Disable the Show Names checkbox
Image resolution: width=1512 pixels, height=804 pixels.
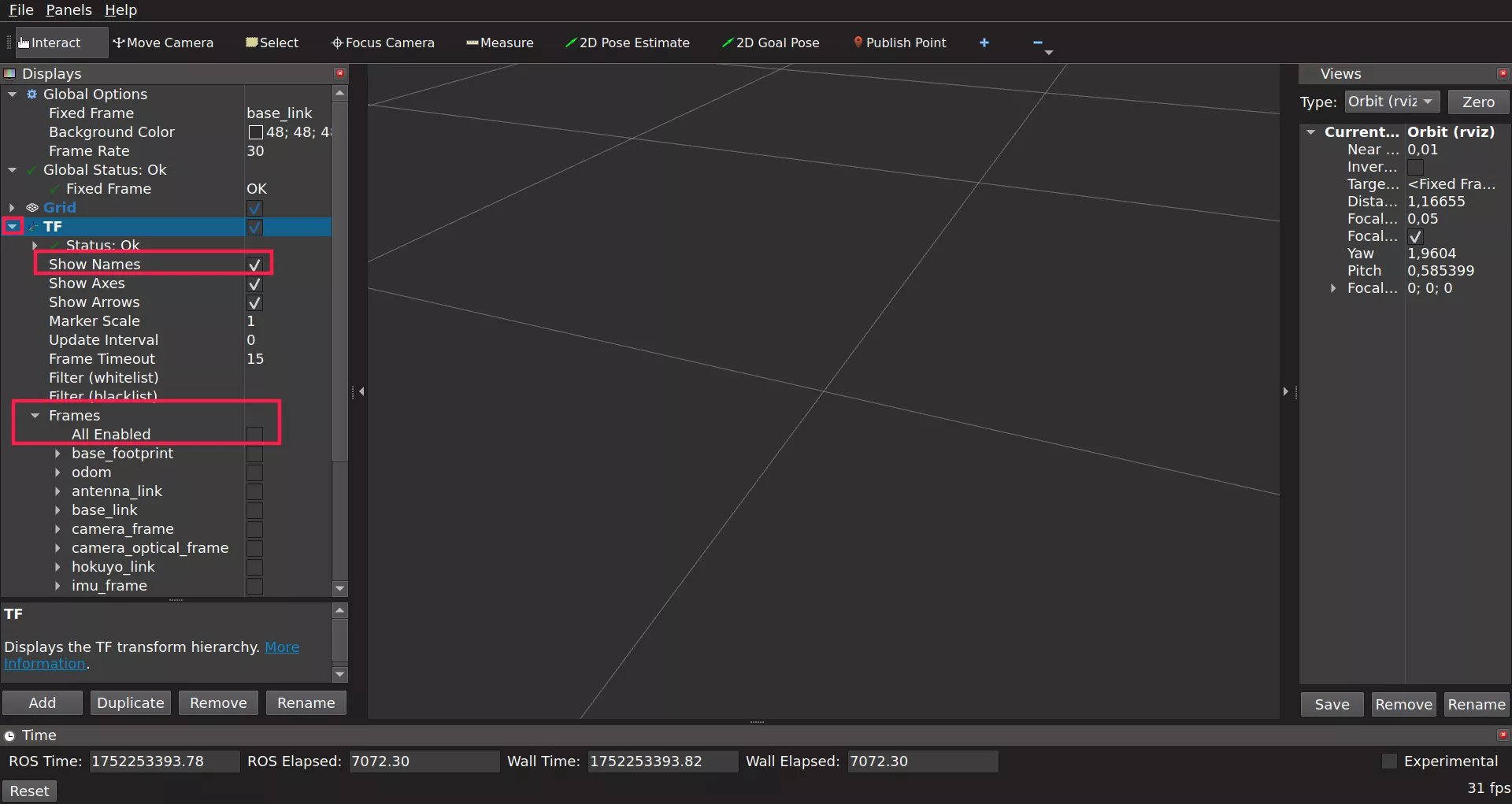click(x=254, y=265)
